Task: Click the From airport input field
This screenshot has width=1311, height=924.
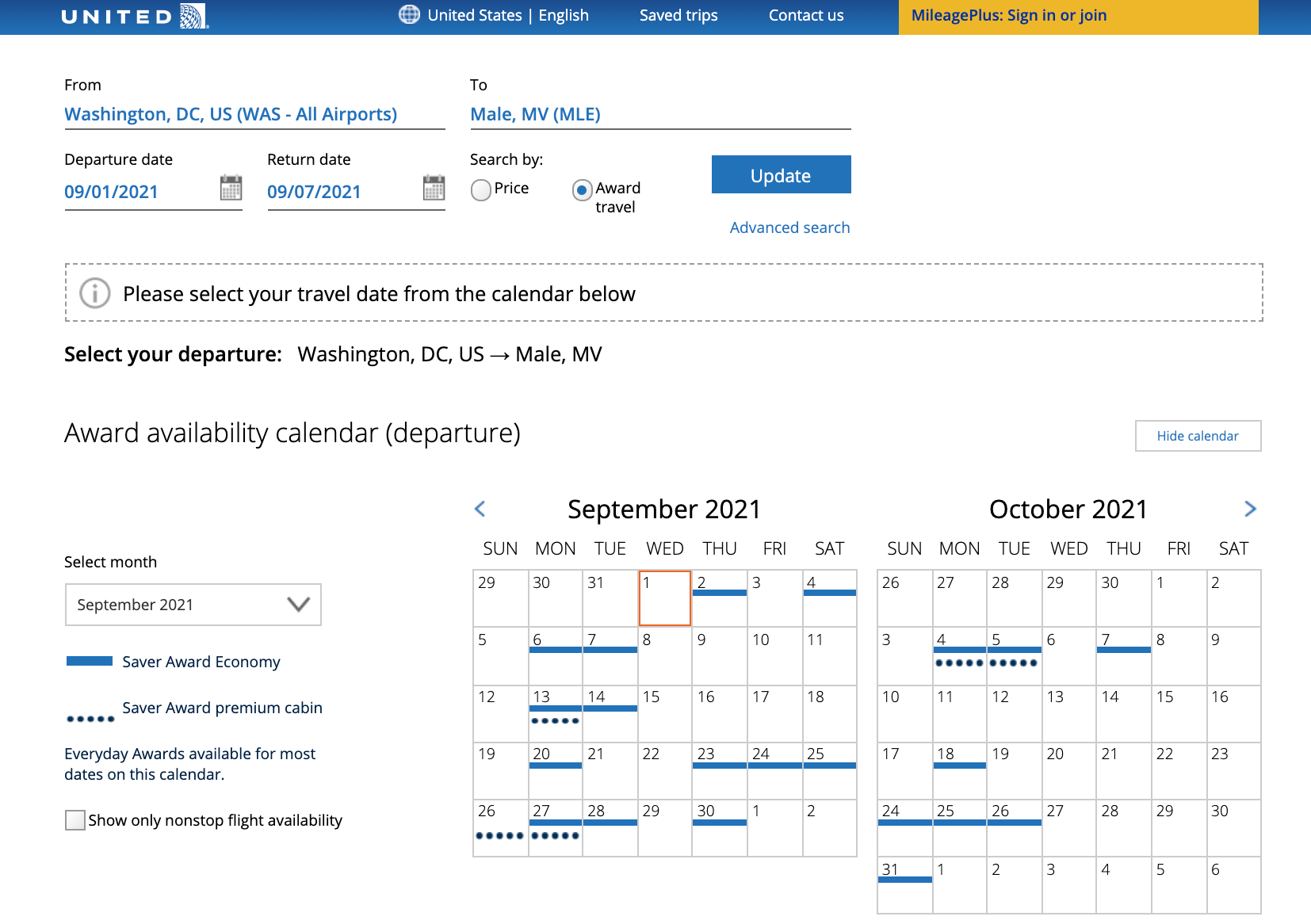Action: 254,114
